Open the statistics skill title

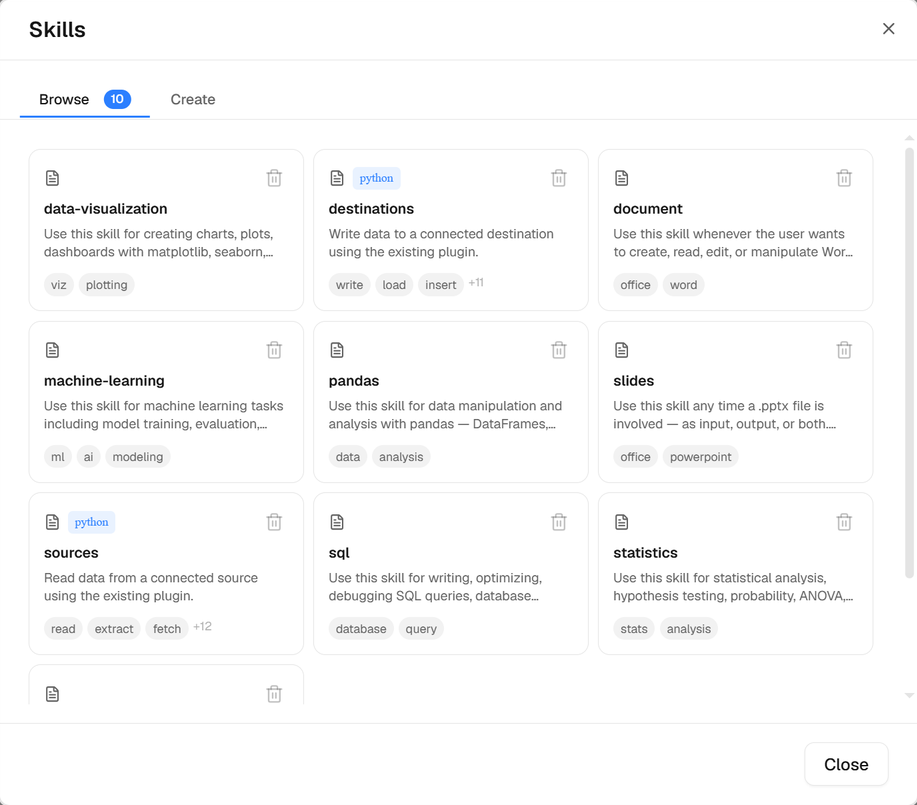point(645,553)
